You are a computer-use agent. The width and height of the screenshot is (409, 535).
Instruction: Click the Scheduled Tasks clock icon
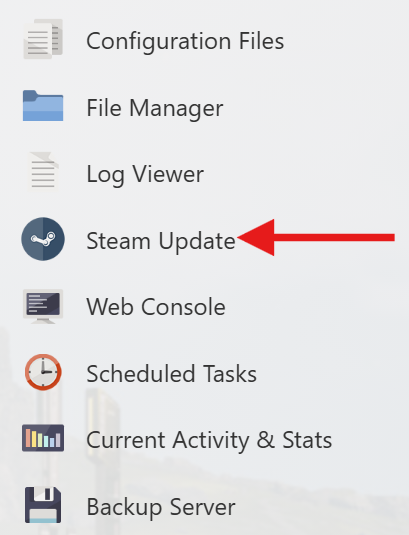pos(43,372)
